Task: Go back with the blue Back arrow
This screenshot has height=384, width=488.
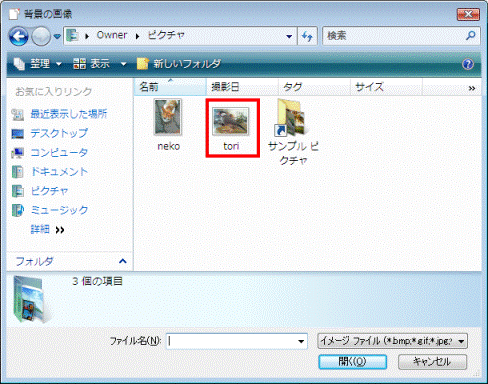Action: [x=19, y=36]
